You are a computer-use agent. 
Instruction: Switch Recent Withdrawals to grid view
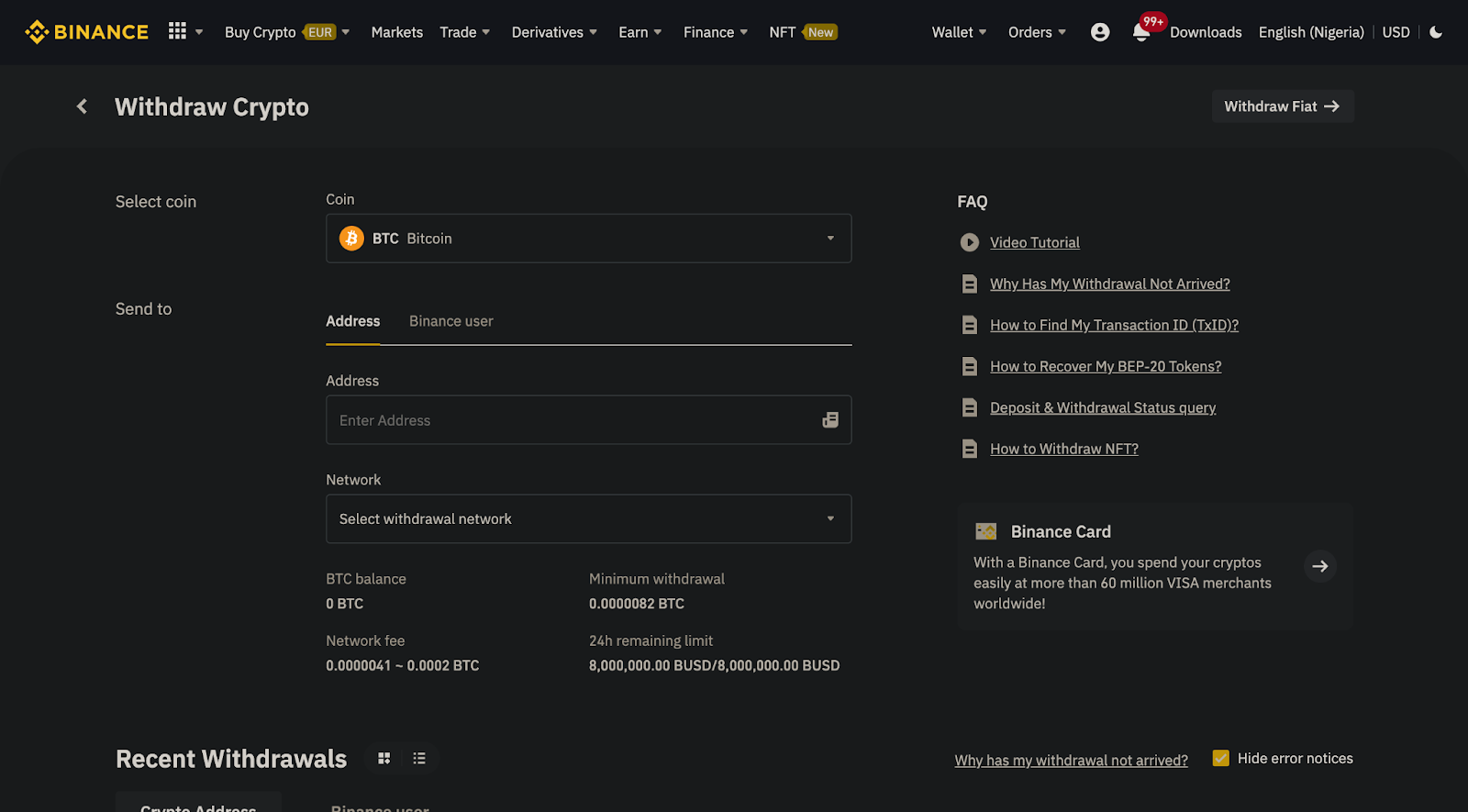click(x=384, y=759)
